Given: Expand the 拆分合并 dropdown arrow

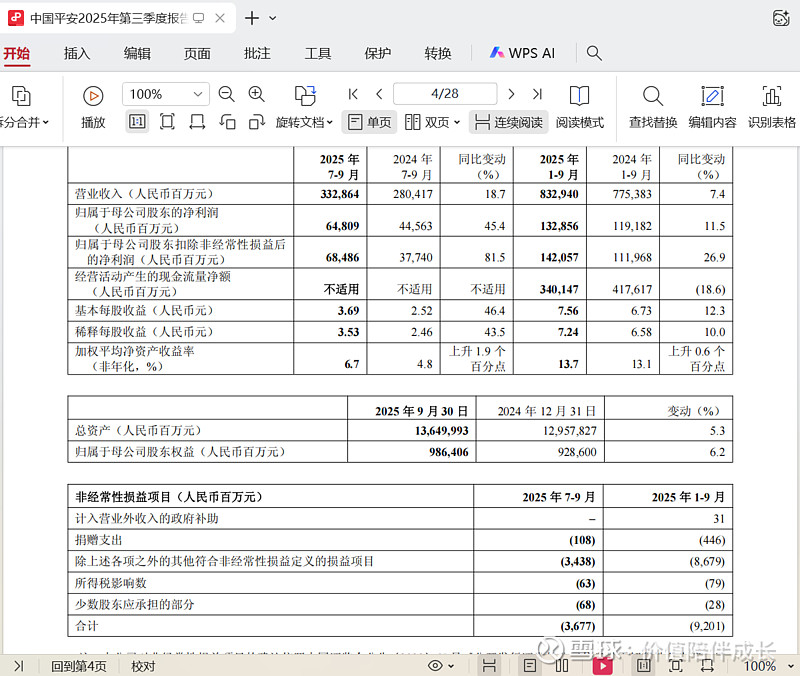Looking at the screenshot, I should pos(46,122).
